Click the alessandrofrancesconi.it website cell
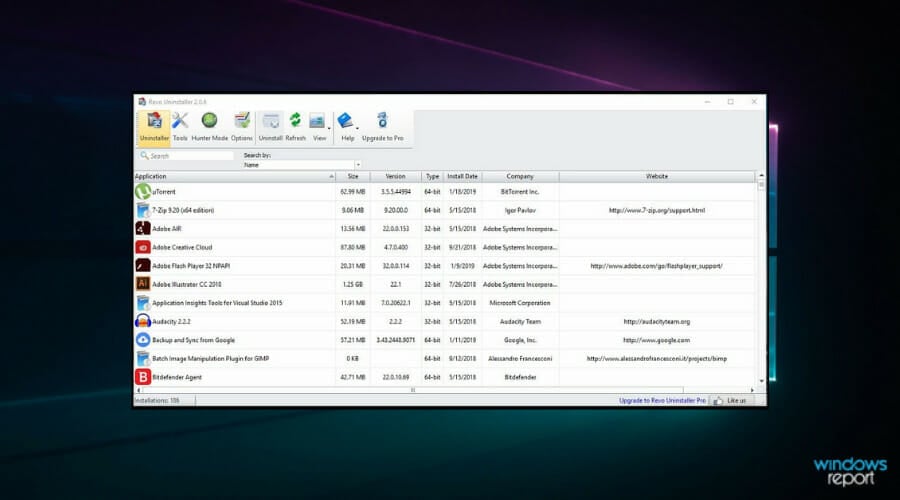Image resolution: width=900 pixels, height=500 pixels. click(x=657, y=358)
